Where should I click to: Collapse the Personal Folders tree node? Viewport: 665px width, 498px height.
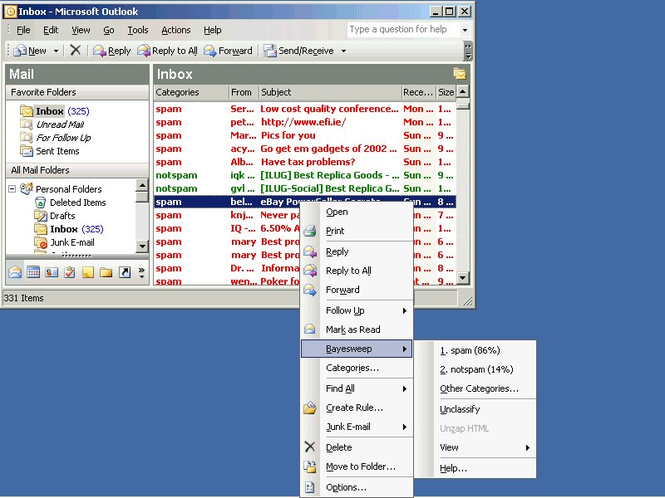click(x=12, y=189)
